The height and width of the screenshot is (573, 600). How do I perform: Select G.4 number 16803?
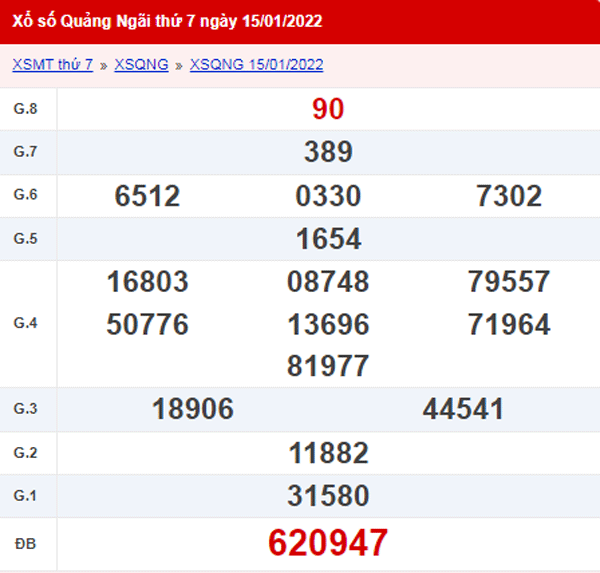click(147, 282)
